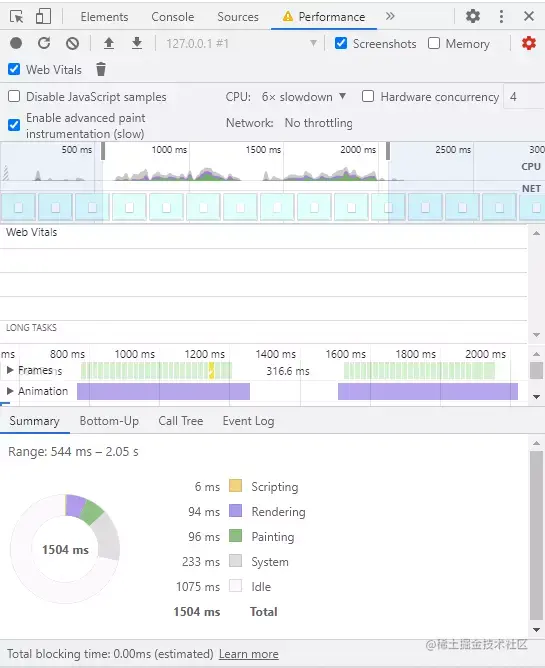545x668 pixels.
Task: Start recording with the record button
Action: coord(16,43)
